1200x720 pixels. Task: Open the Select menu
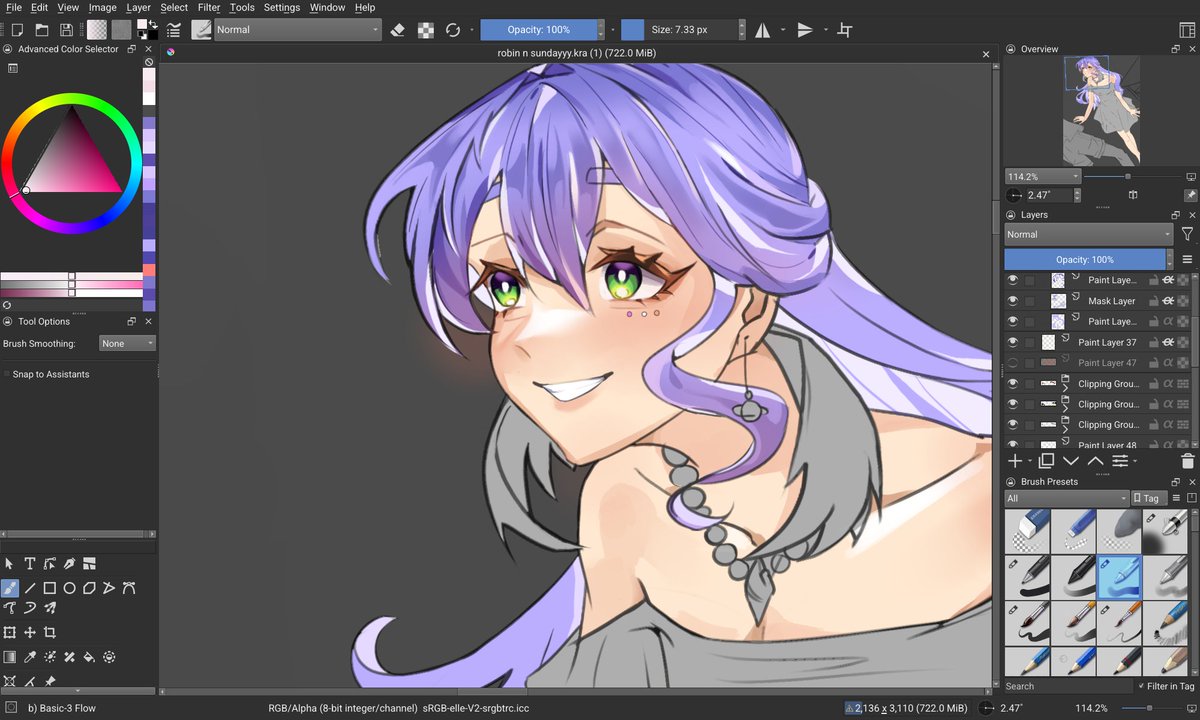pyautogui.click(x=174, y=7)
